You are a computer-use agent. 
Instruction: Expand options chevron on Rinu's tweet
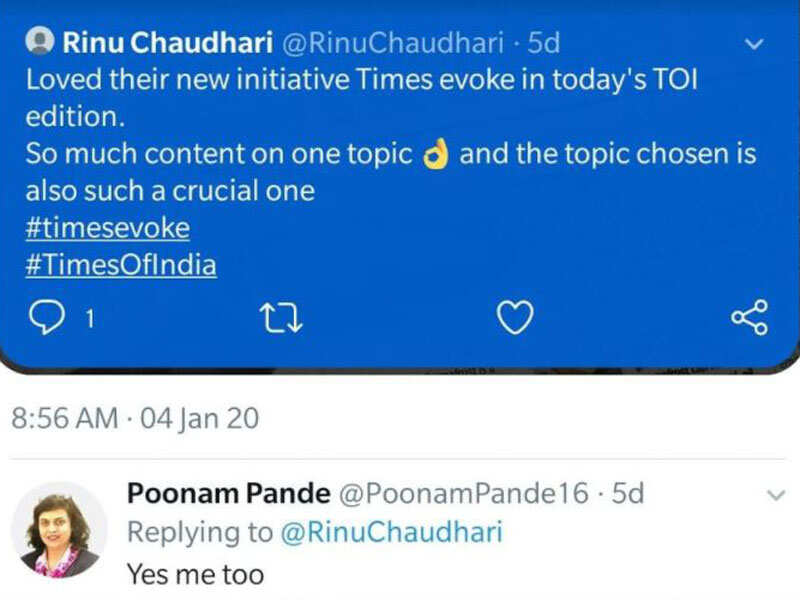(756, 43)
